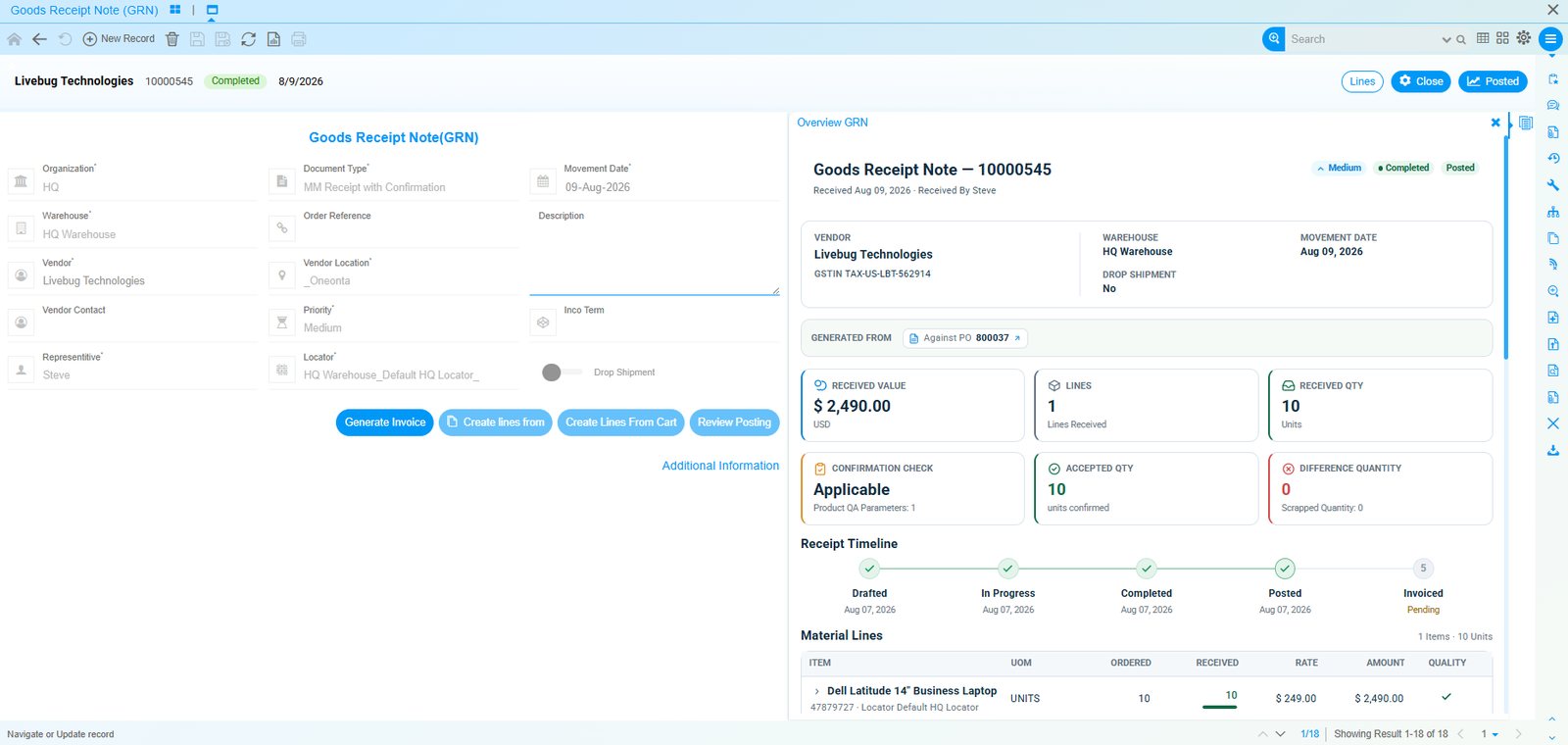Click the Received Value card $ 2,490.00
Screen dimensions: 1568x745
click(912, 405)
